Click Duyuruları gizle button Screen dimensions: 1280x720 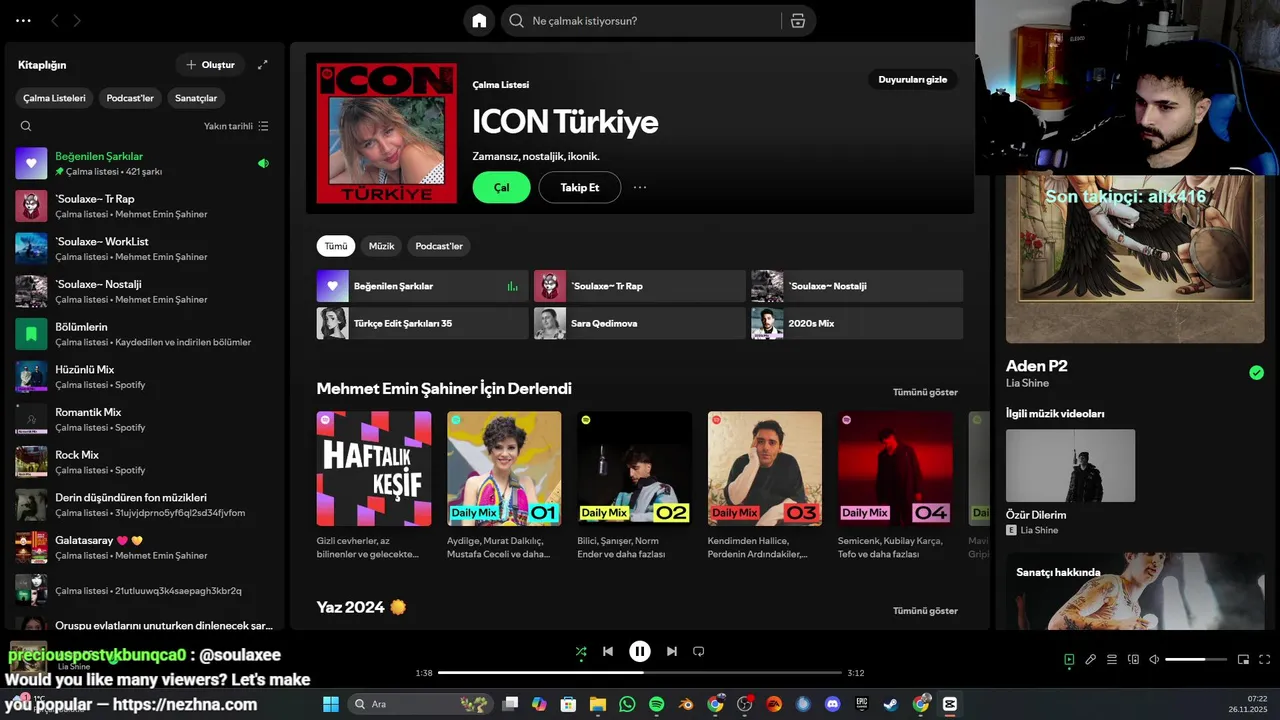(912, 79)
